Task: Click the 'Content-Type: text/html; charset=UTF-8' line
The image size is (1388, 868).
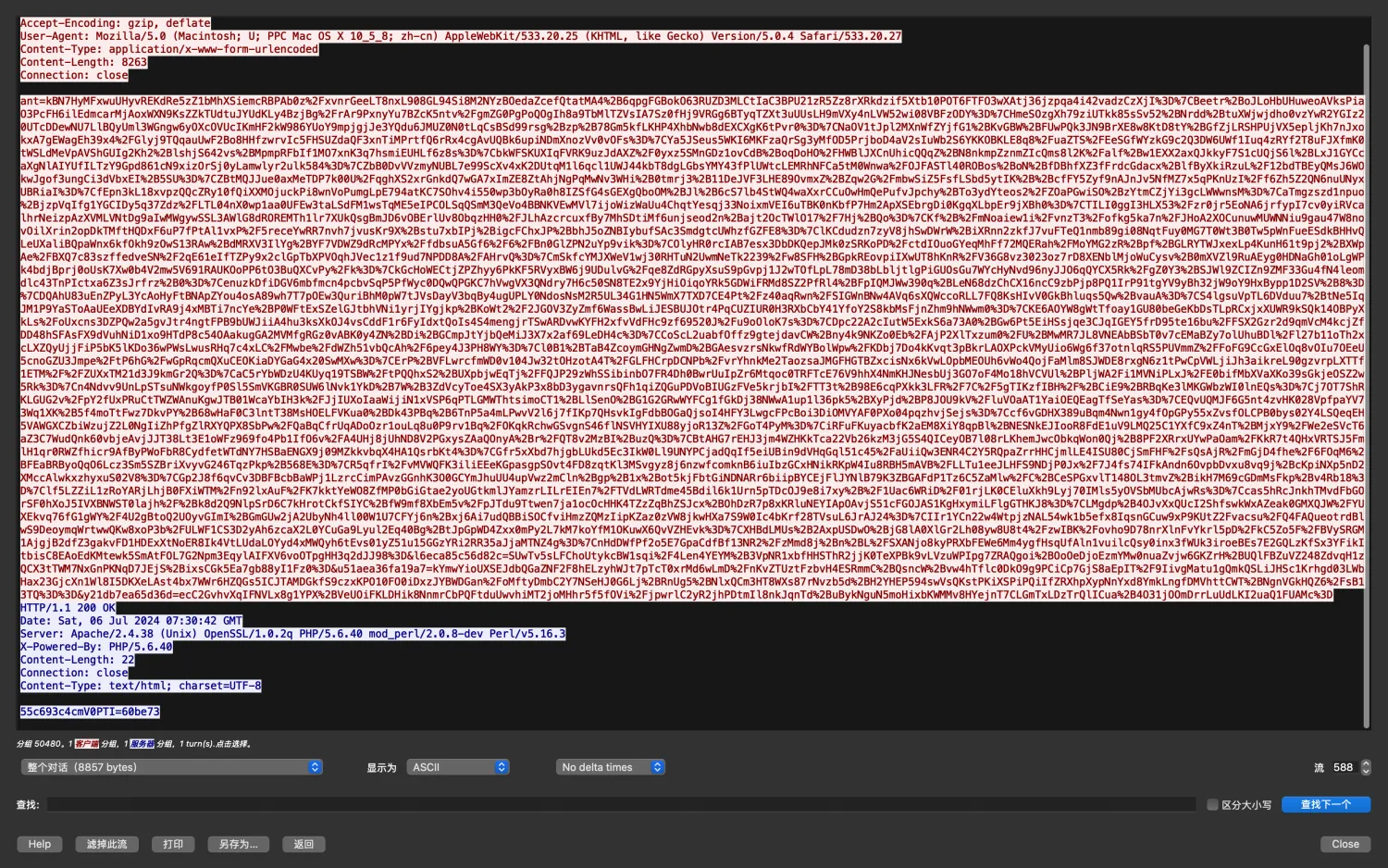Action: click(141, 686)
